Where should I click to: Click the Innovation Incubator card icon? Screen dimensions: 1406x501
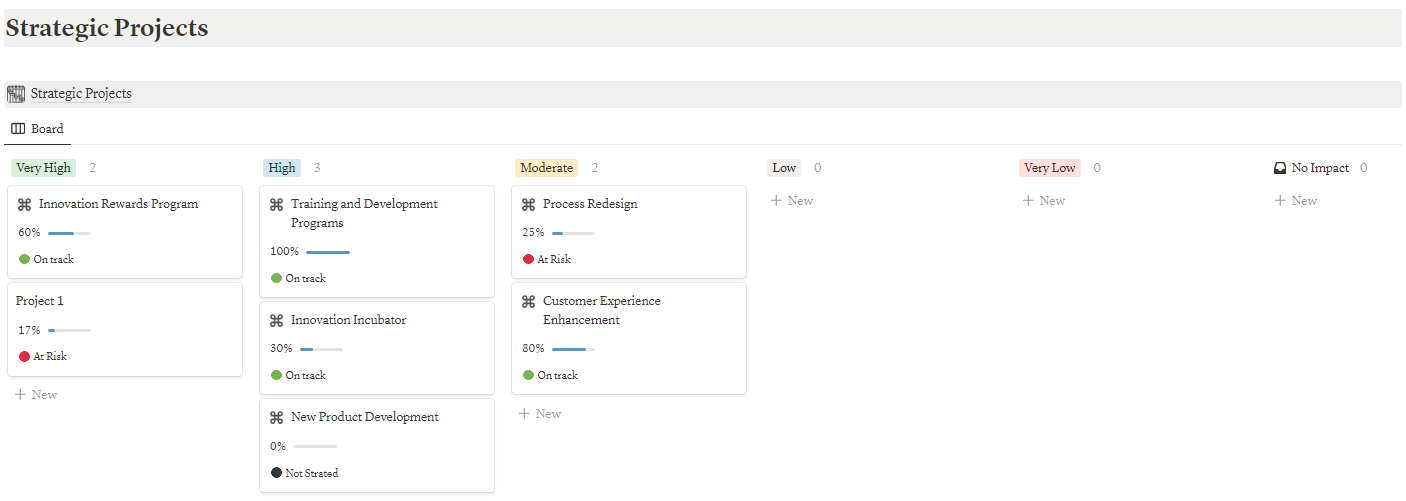point(277,321)
